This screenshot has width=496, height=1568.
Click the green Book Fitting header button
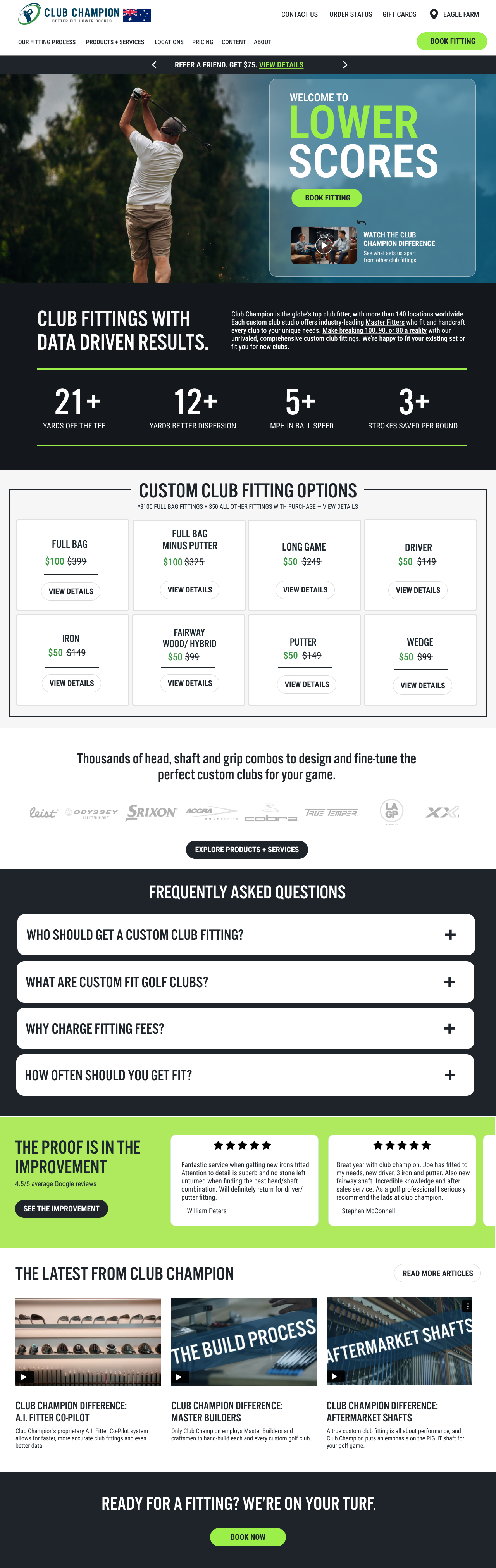(452, 41)
